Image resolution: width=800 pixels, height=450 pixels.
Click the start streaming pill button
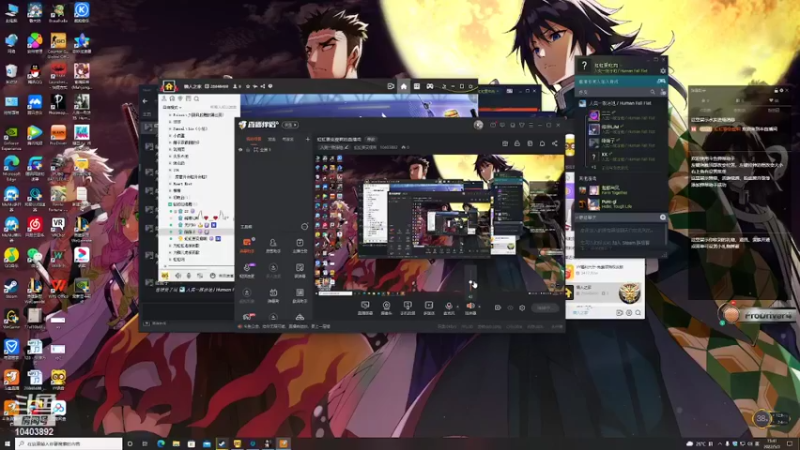coord(545,308)
